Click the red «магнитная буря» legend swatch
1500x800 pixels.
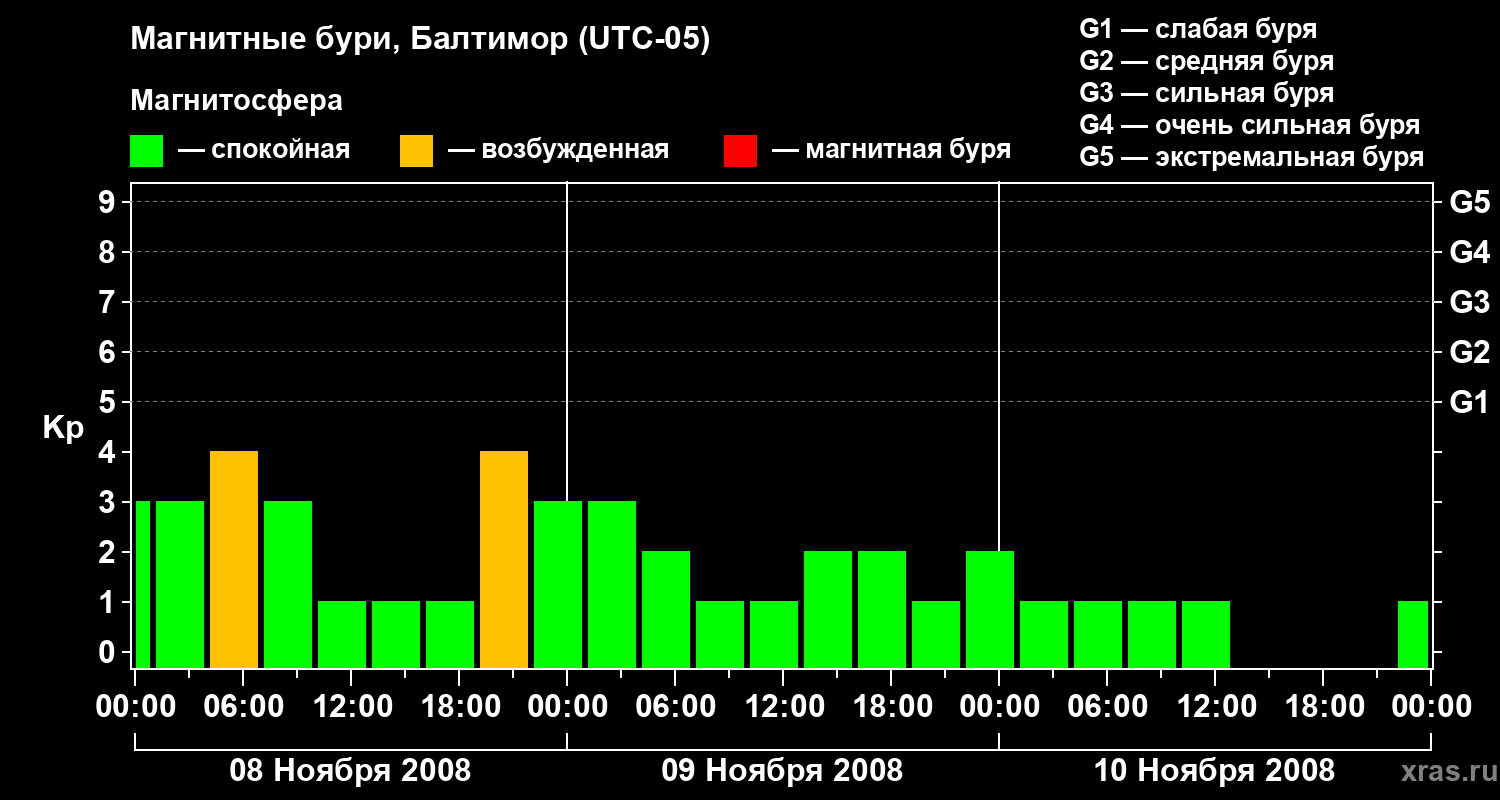click(741, 151)
